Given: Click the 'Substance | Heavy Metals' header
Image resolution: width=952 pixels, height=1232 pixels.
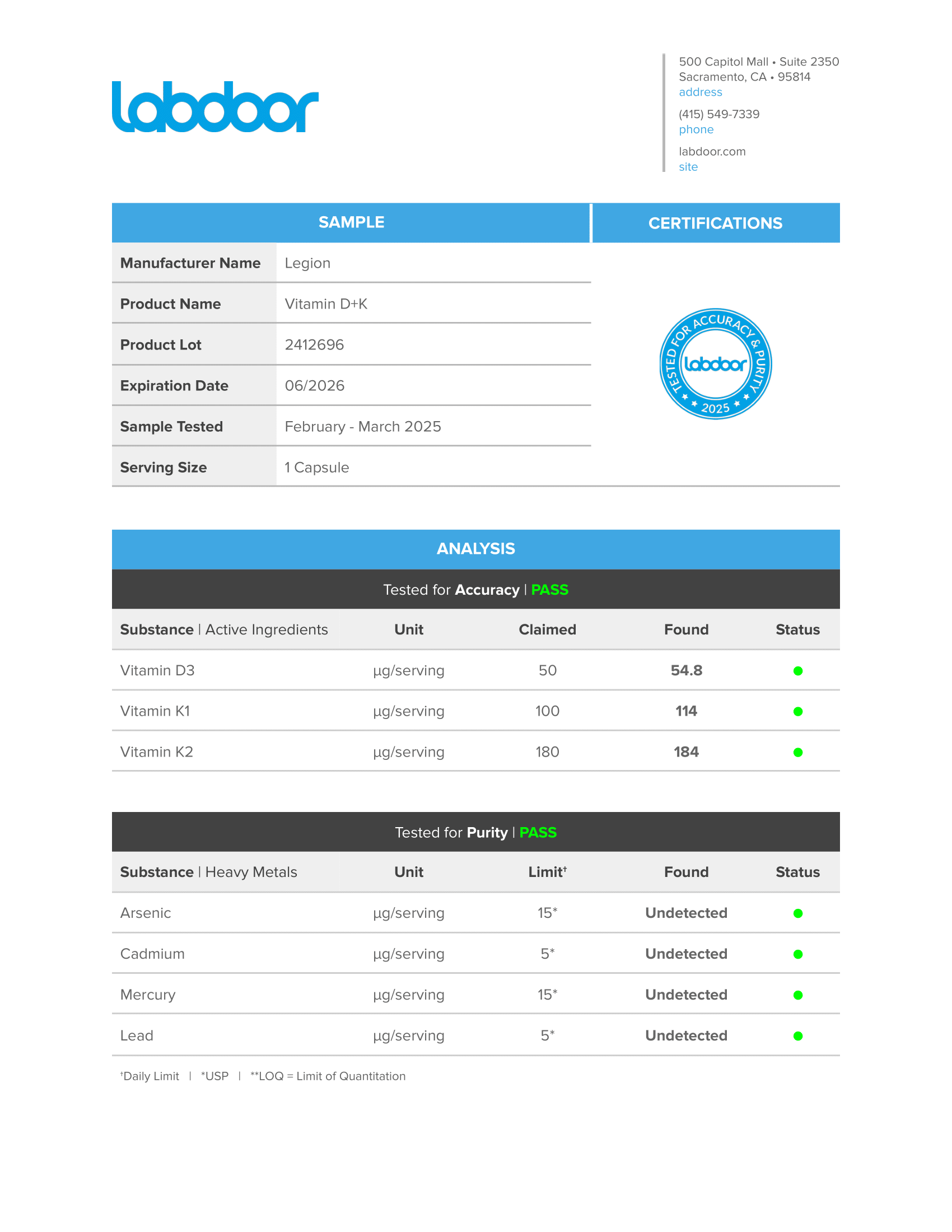Looking at the screenshot, I should [x=209, y=872].
